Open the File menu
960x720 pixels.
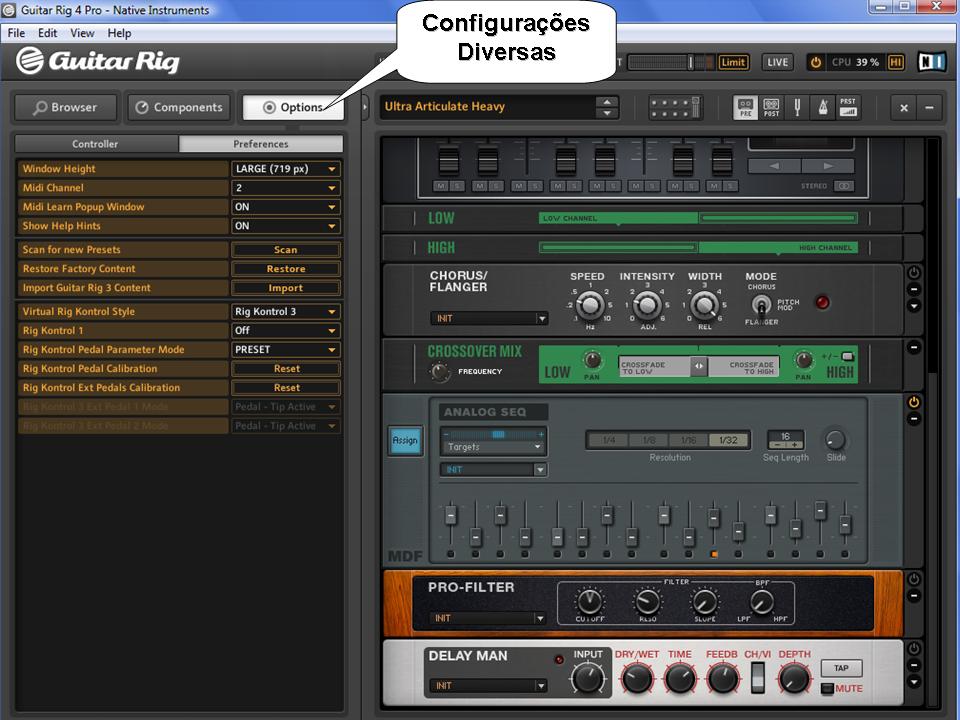(17, 33)
